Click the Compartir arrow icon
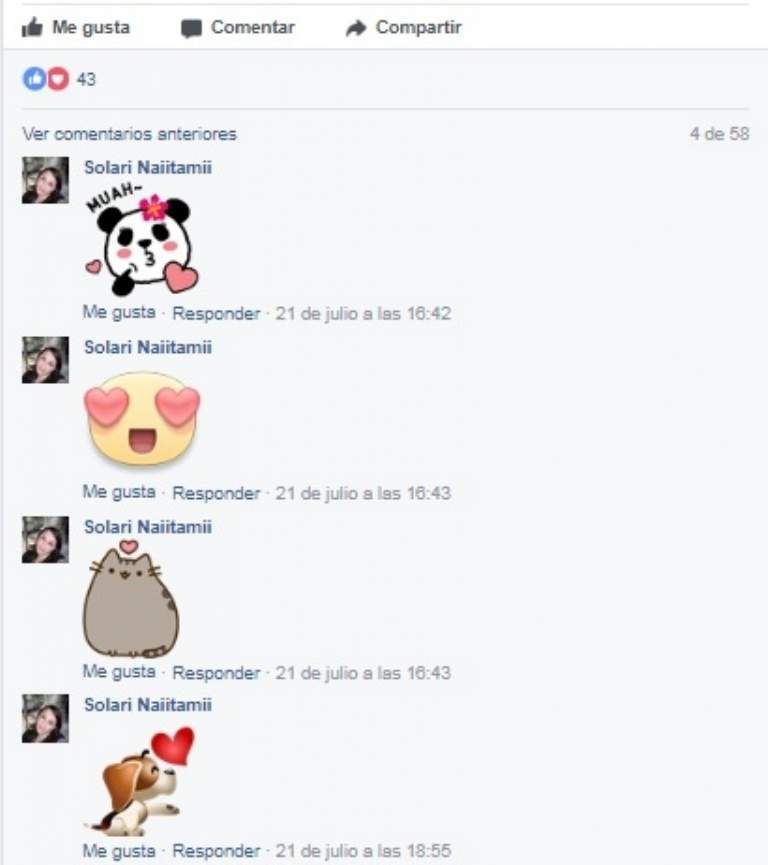The width and height of the screenshot is (768, 865). coord(356,28)
